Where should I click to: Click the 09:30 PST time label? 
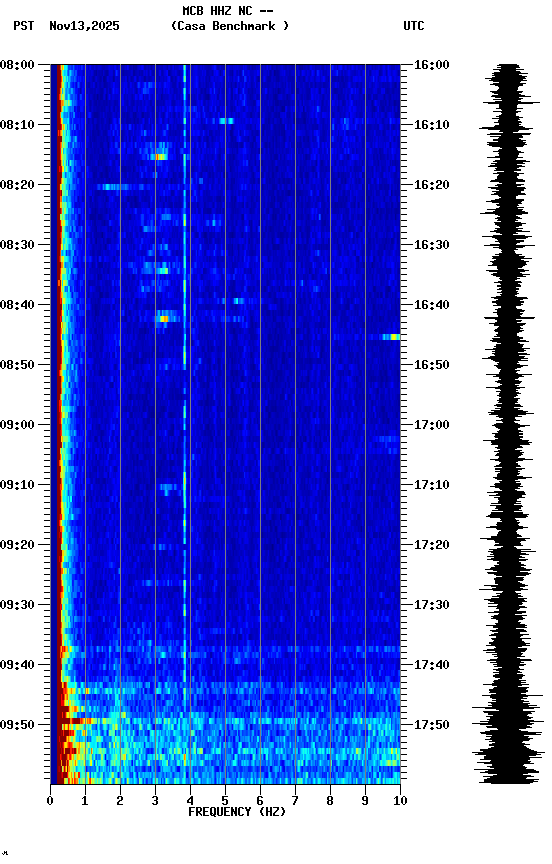click(17, 606)
